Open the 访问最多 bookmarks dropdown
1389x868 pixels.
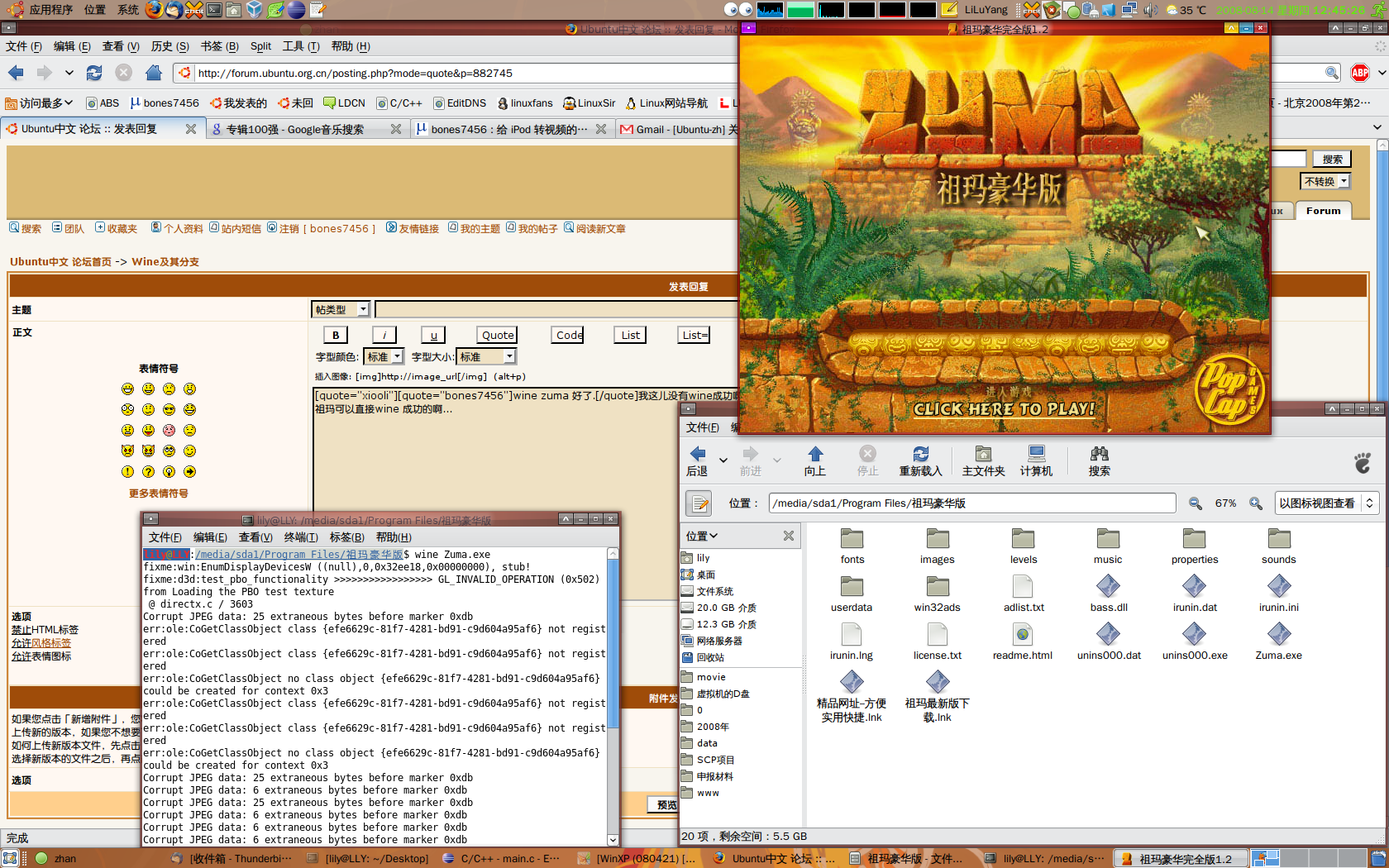click(40, 103)
